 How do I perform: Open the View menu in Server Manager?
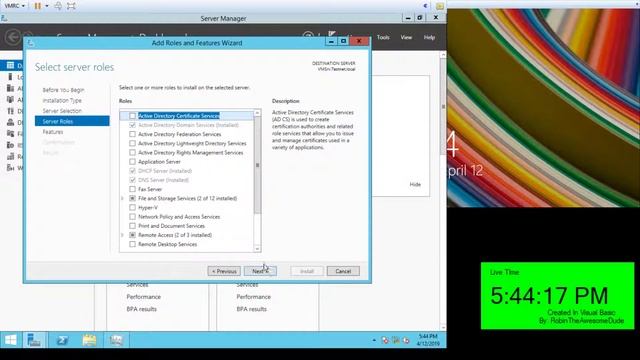[406, 37]
